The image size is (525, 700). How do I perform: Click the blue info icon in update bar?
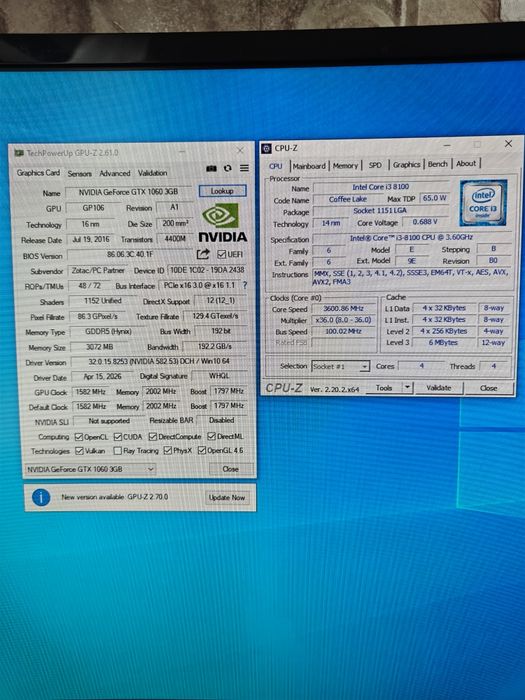pos(41,497)
